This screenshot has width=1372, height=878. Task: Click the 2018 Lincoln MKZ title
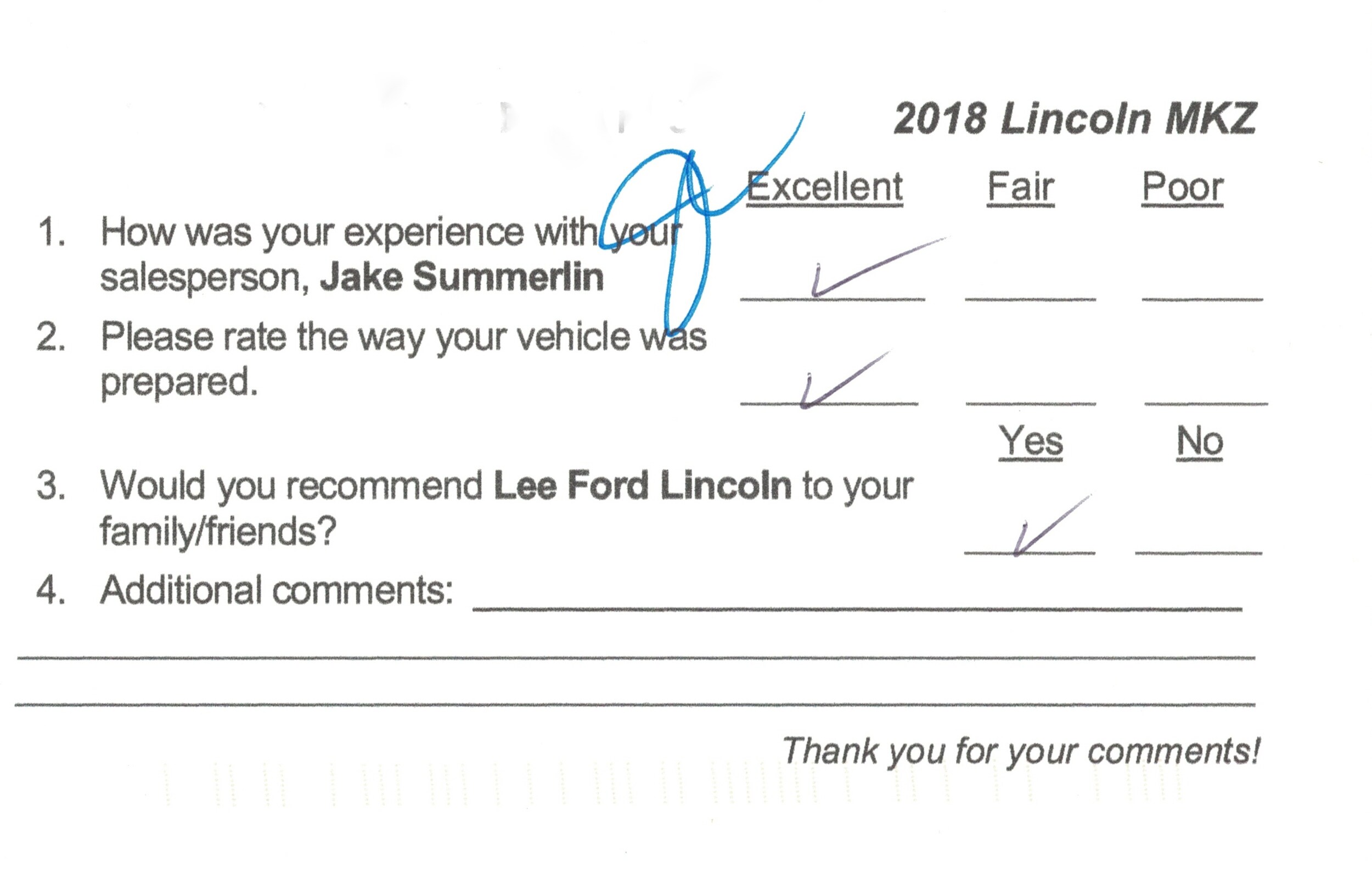coord(1075,119)
